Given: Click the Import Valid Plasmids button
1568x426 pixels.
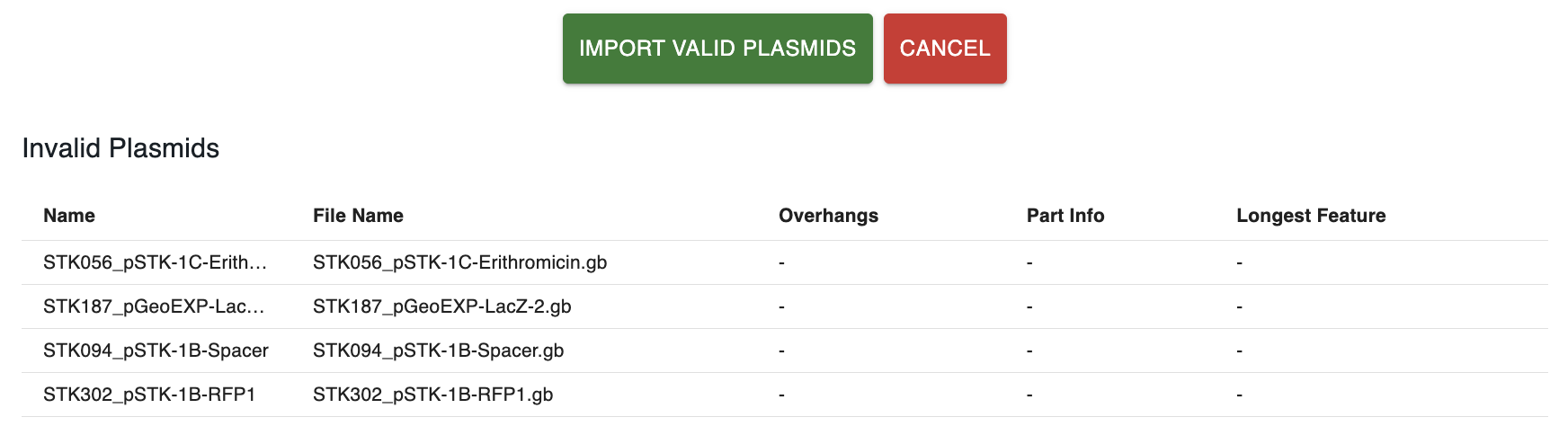Looking at the screenshot, I should pos(717,49).
